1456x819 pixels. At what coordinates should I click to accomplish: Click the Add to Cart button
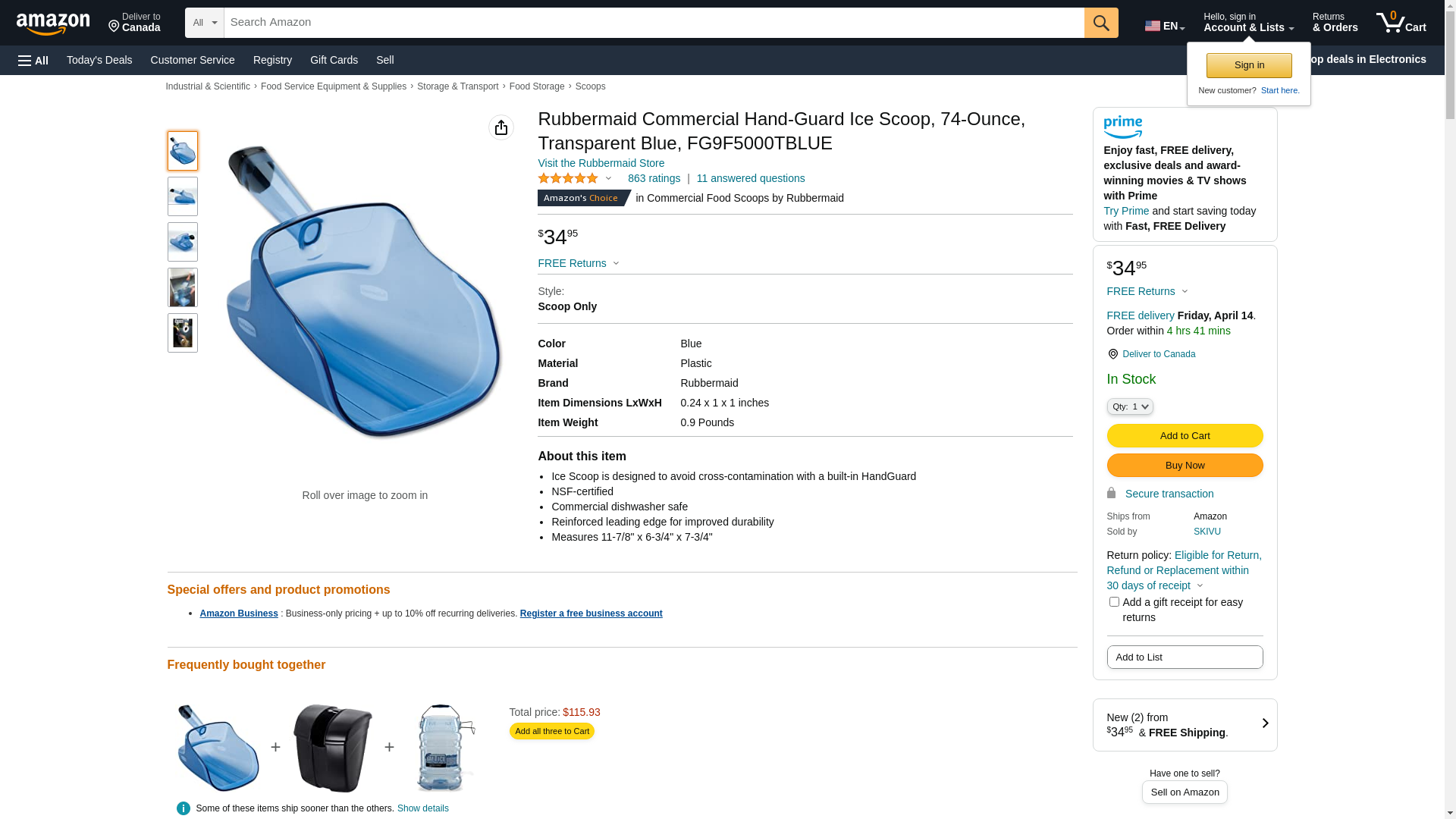point(1185,436)
